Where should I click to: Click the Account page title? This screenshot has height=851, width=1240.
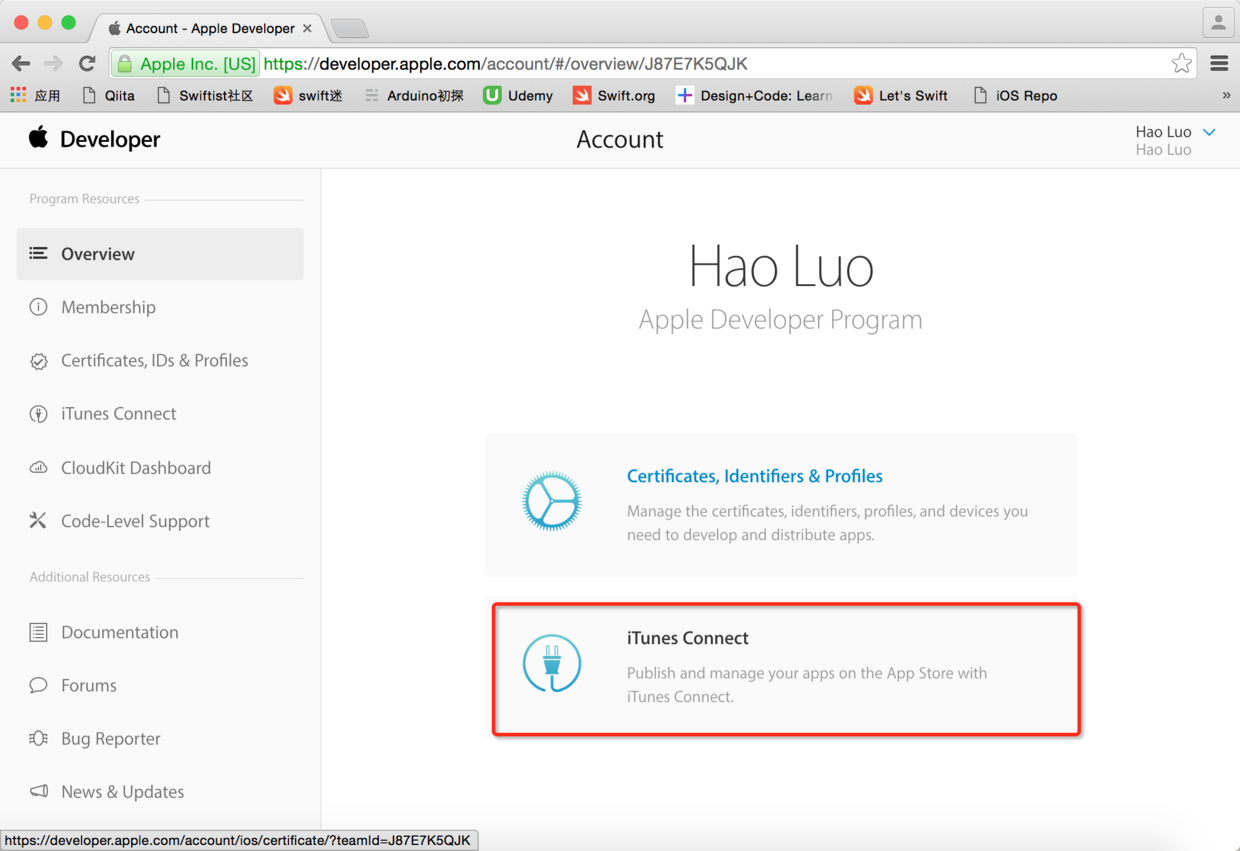[x=620, y=139]
